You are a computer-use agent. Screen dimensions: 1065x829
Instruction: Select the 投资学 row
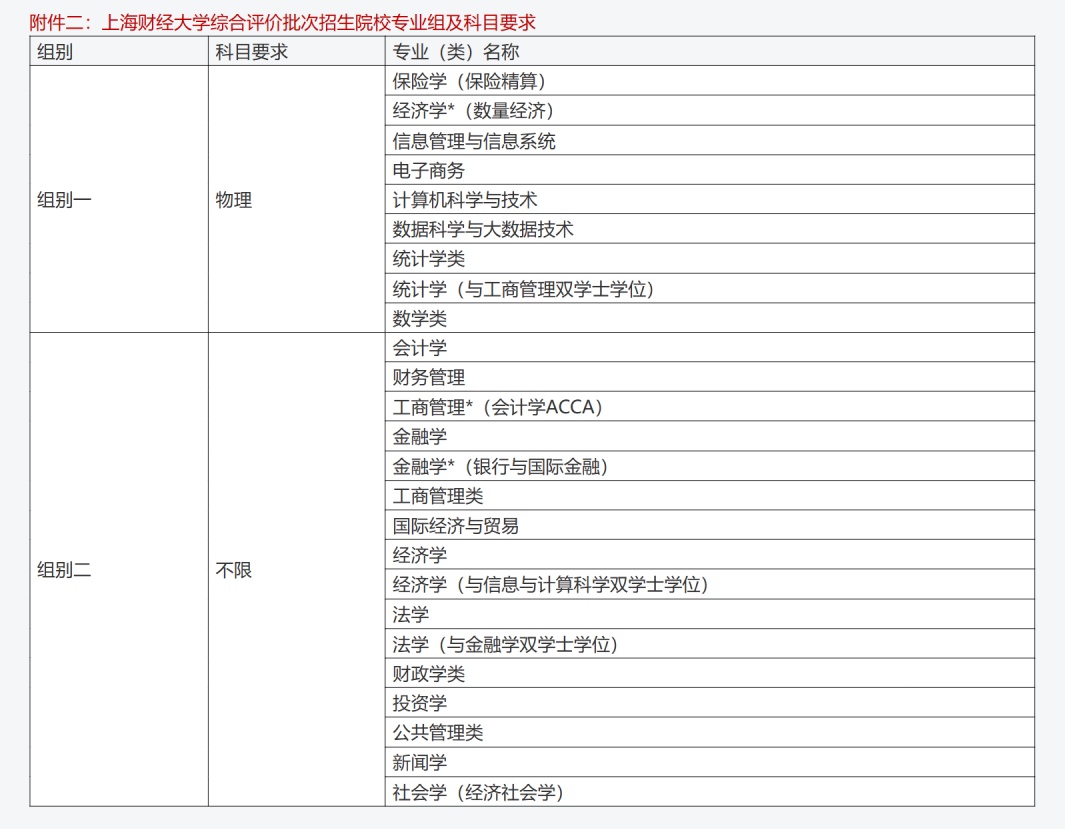point(710,703)
